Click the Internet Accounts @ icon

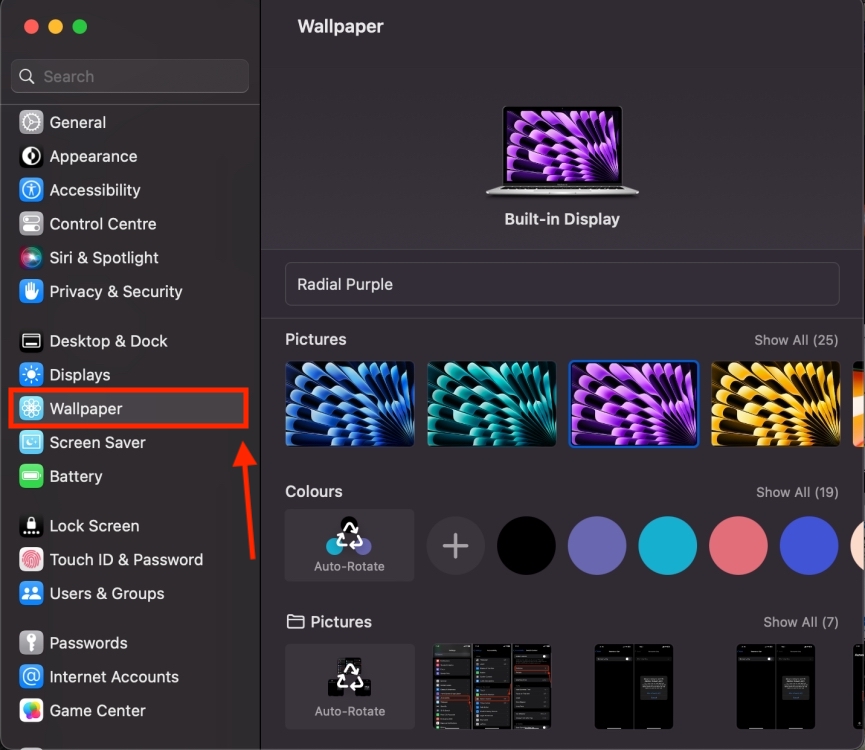click(x=31, y=677)
